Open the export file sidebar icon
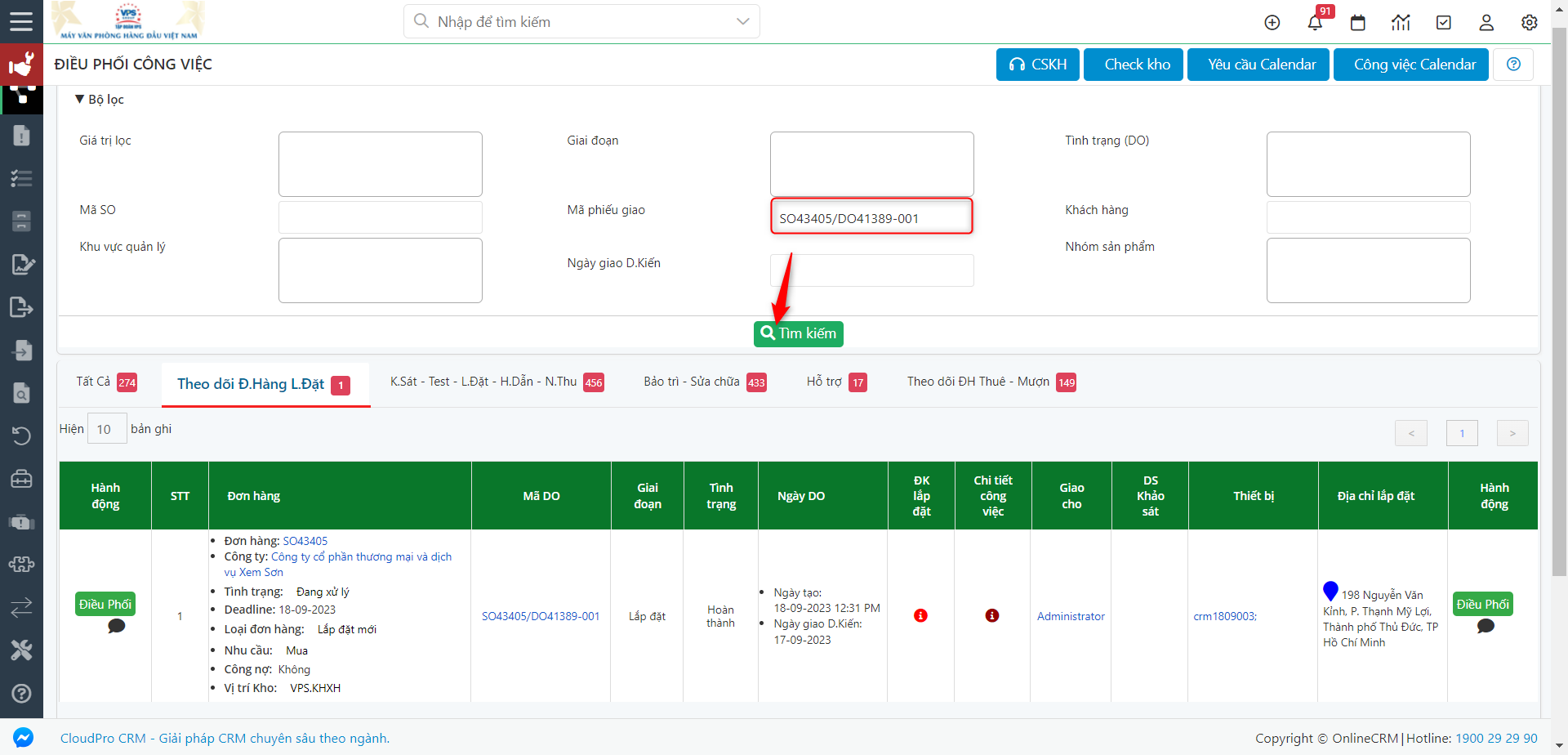 21,307
